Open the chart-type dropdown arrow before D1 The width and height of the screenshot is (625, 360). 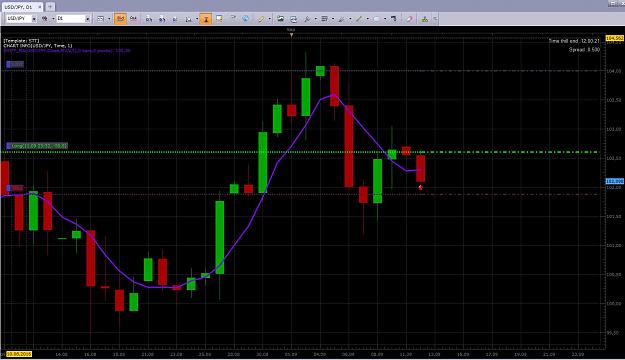(53, 19)
